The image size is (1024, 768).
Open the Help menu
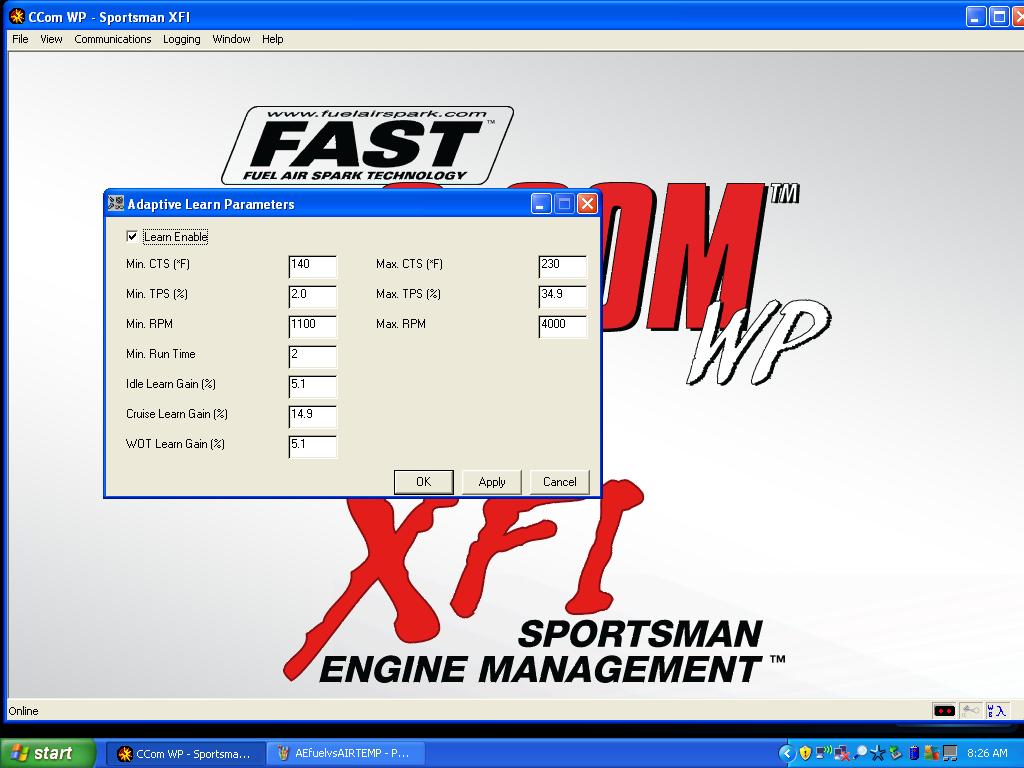272,39
